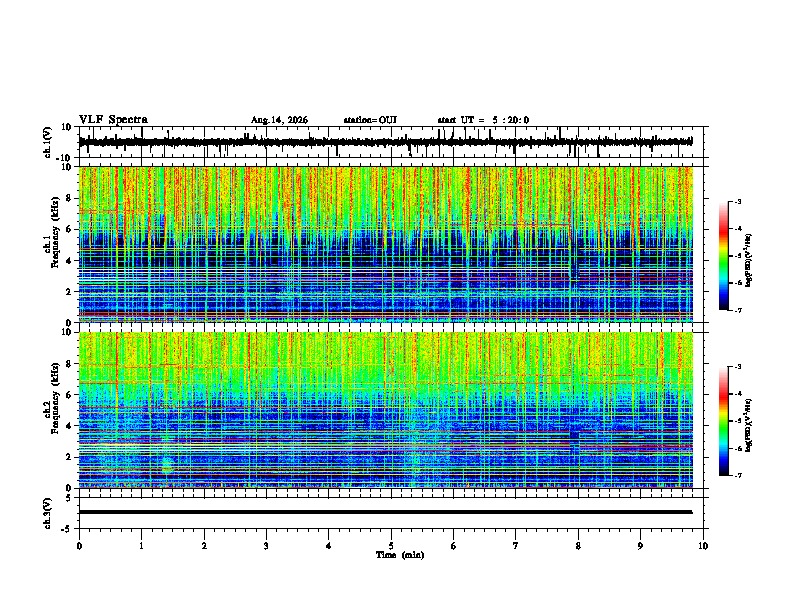Click the "ch.3(V)" axis label
This screenshot has width=792, height=612.
(48, 513)
